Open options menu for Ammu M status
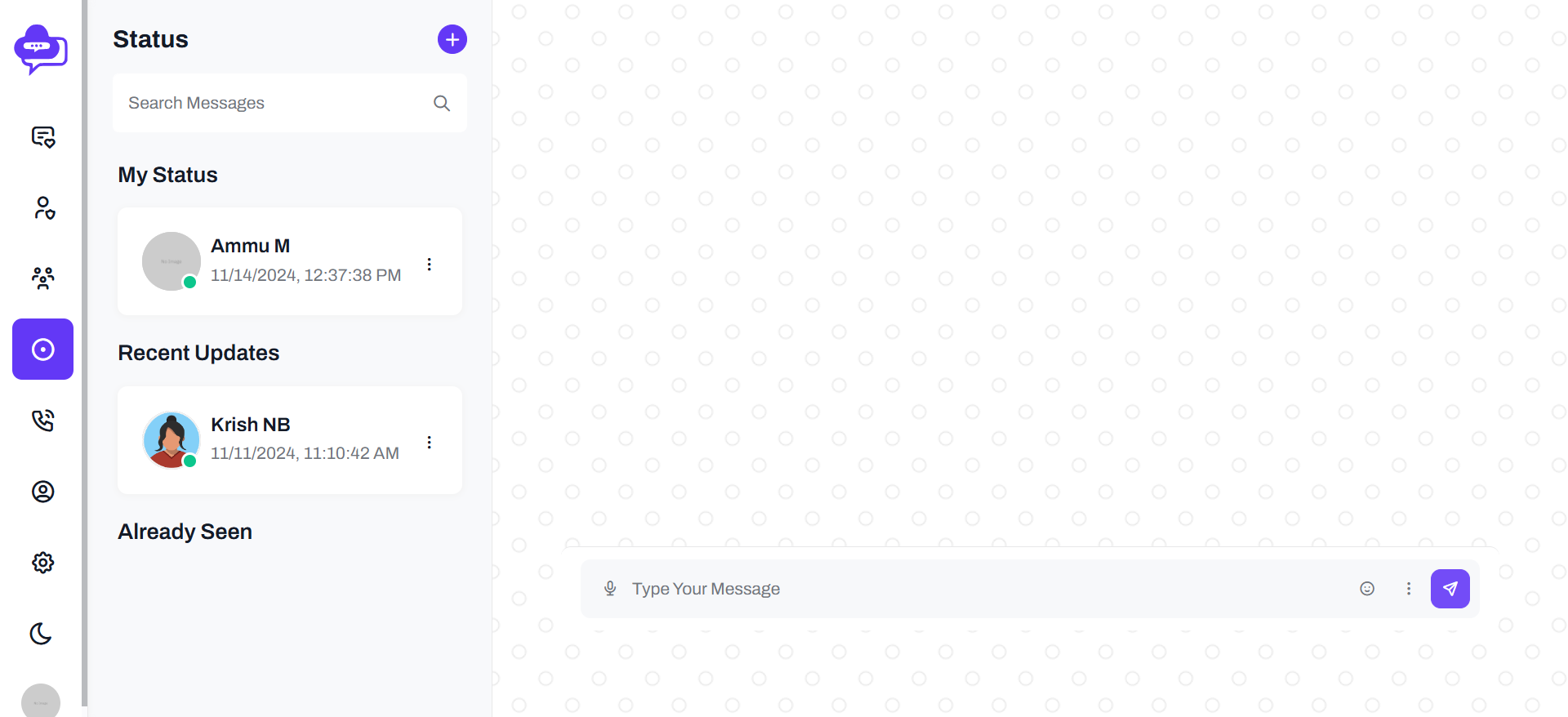The width and height of the screenshot is (1568, 717). click(429, 265)
